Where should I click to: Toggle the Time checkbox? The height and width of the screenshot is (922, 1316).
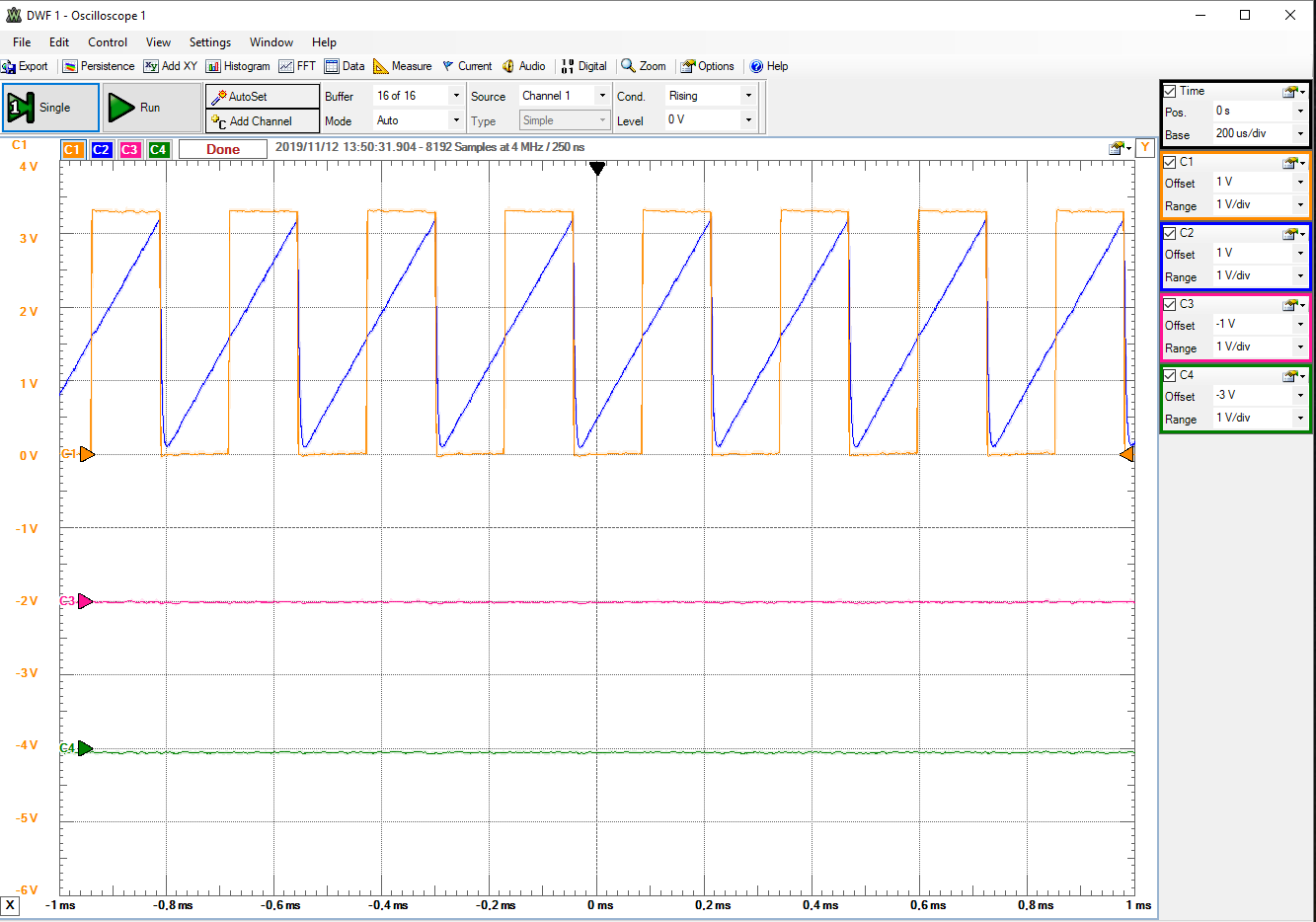click(1170, 91)
